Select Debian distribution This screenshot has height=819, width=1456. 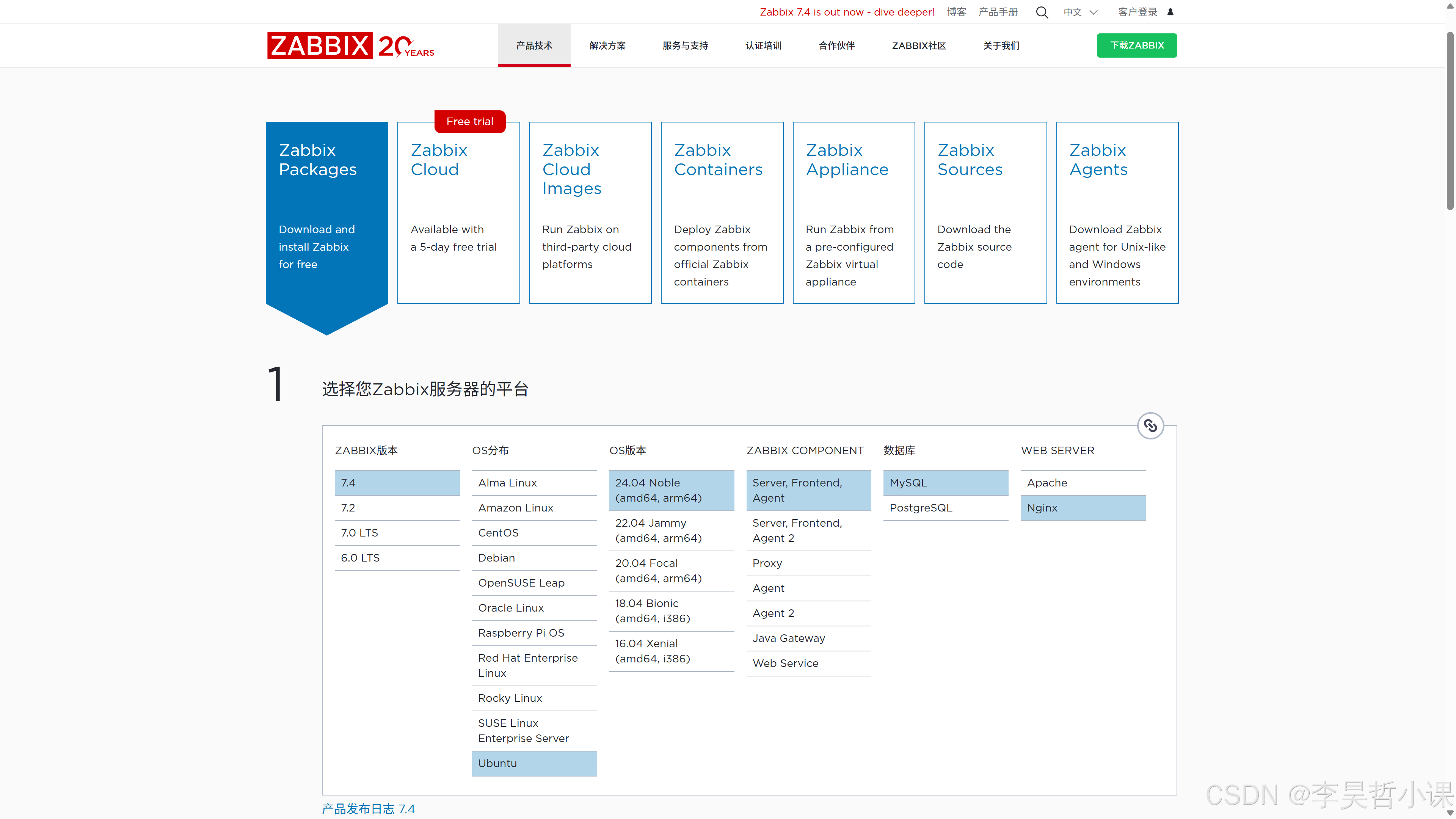[534, 558]
